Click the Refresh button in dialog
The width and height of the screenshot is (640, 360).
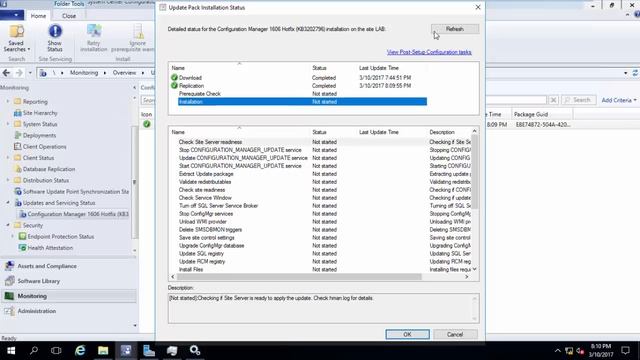[x=455, y=29]
